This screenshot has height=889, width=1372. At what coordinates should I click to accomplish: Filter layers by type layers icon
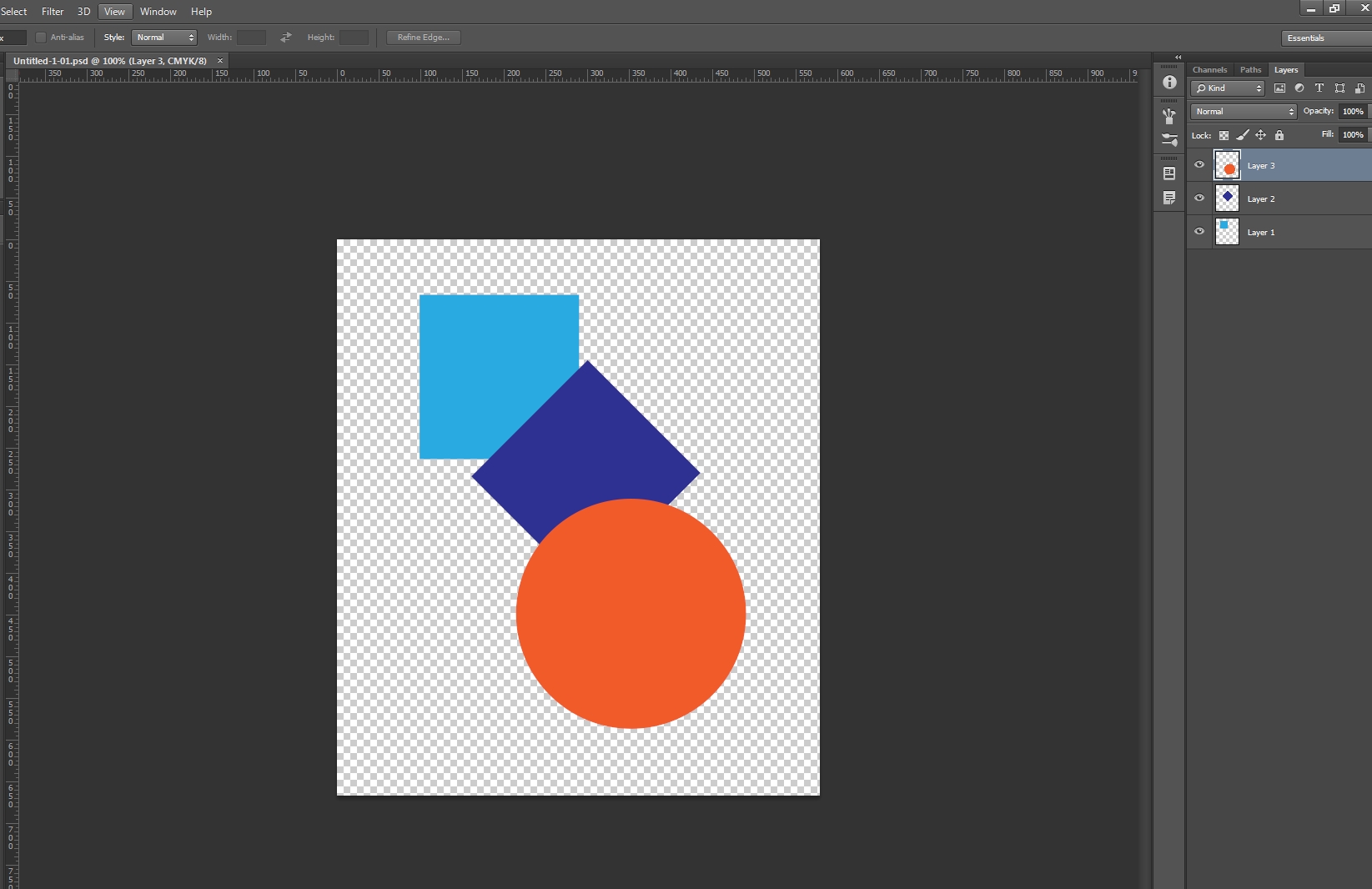pyautogui.click(x=1319, y=88)
